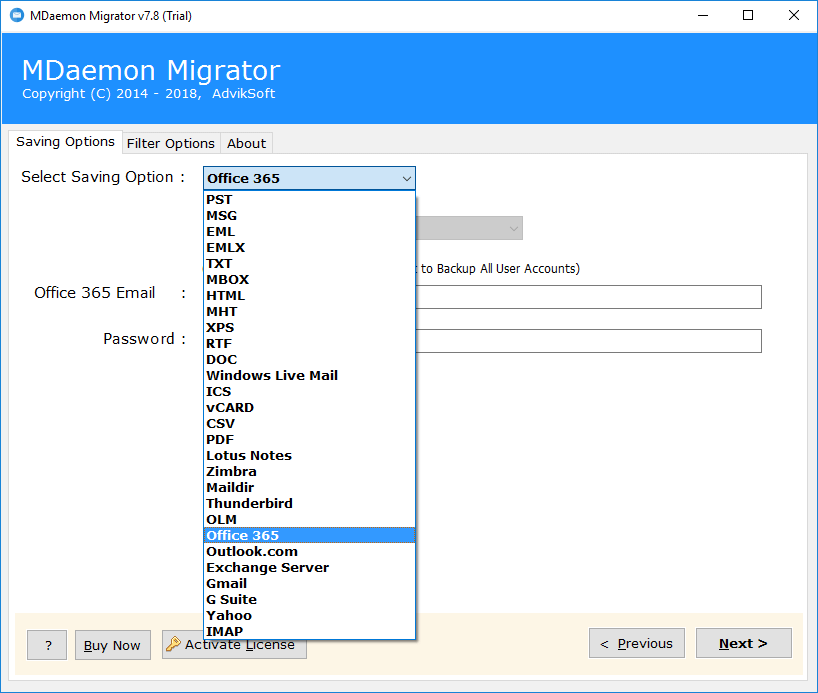Choose XPS saving format
The image size is (818, 693).
tap(309, 328)
